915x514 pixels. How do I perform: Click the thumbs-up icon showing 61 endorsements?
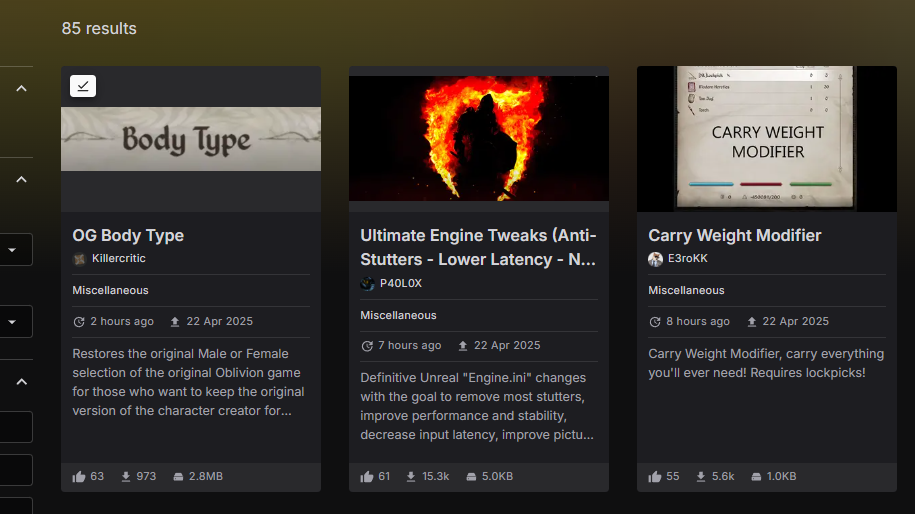366,477
